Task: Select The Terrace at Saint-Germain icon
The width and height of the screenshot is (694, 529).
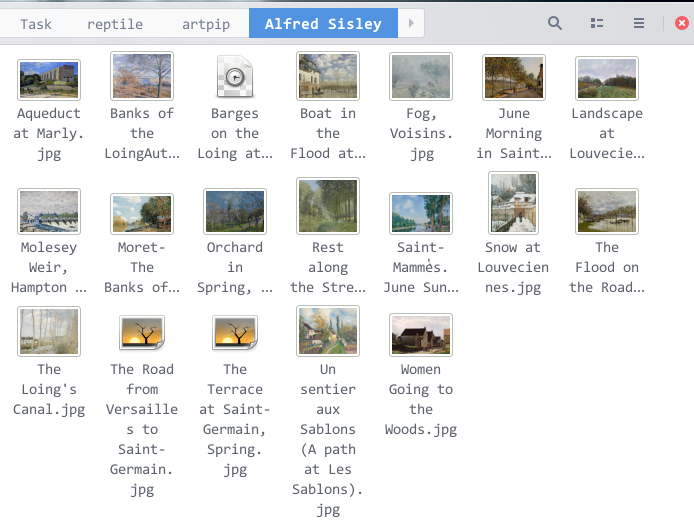Action: pyautogui.click(x=235, y=333)
